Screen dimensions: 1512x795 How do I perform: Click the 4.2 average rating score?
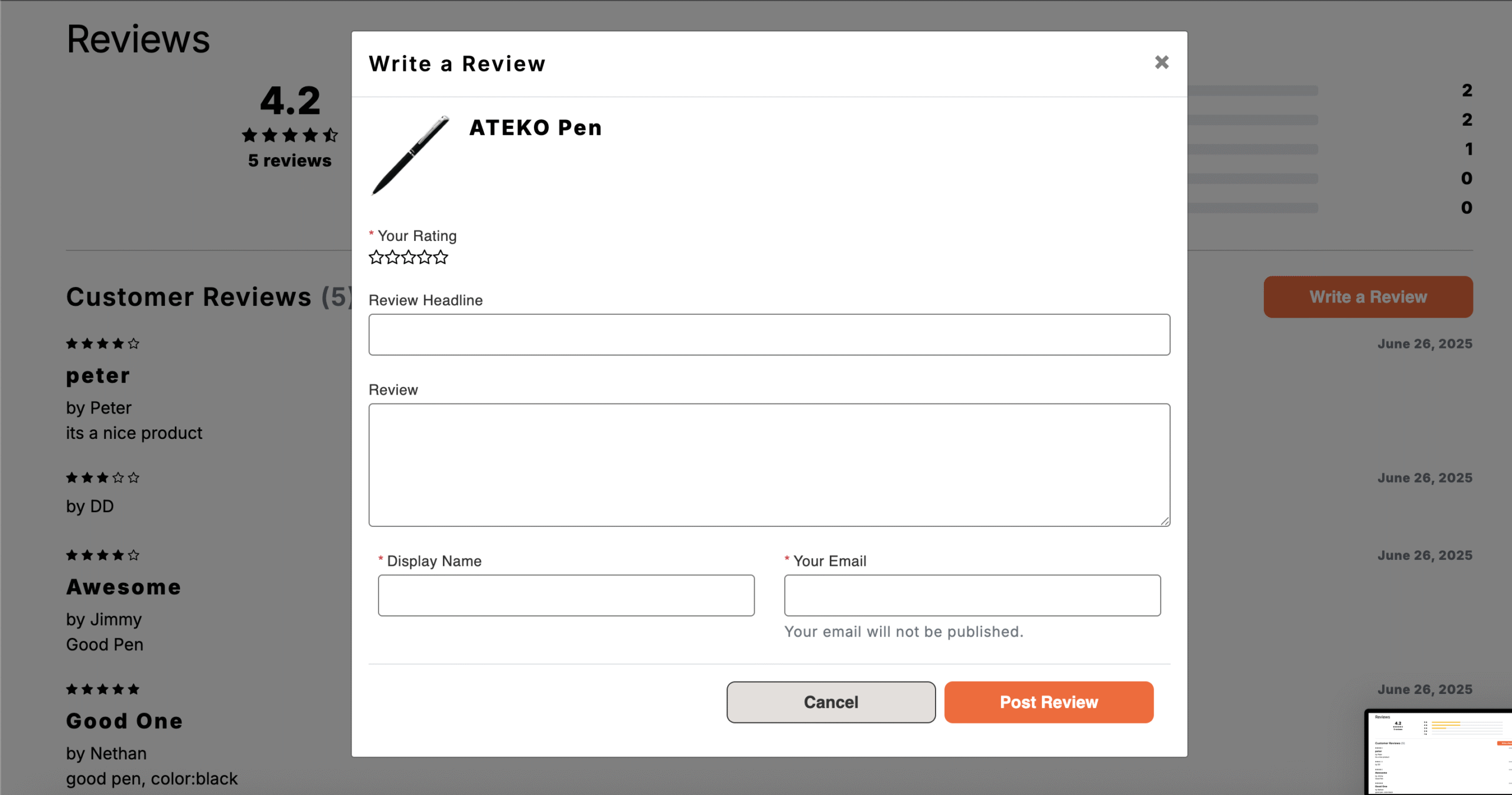pyautogui.click(x=290, y=100)
